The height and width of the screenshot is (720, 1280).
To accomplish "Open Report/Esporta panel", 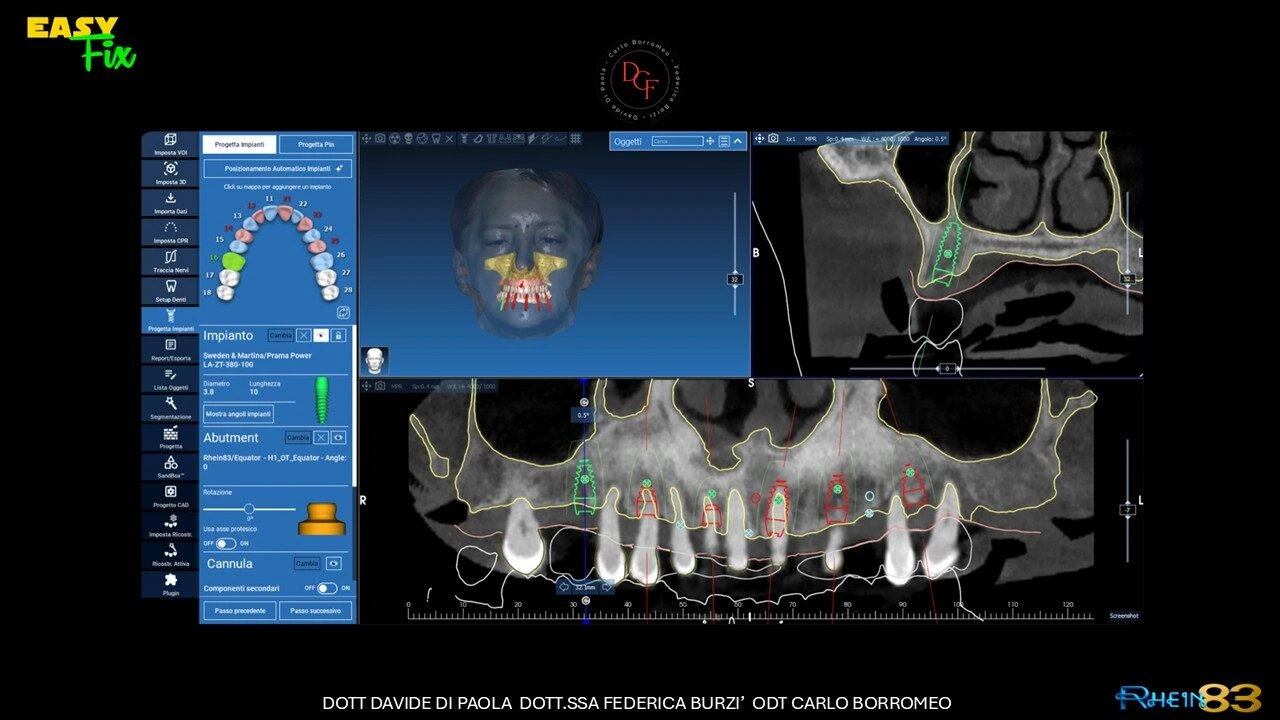I will coord(170,349).
